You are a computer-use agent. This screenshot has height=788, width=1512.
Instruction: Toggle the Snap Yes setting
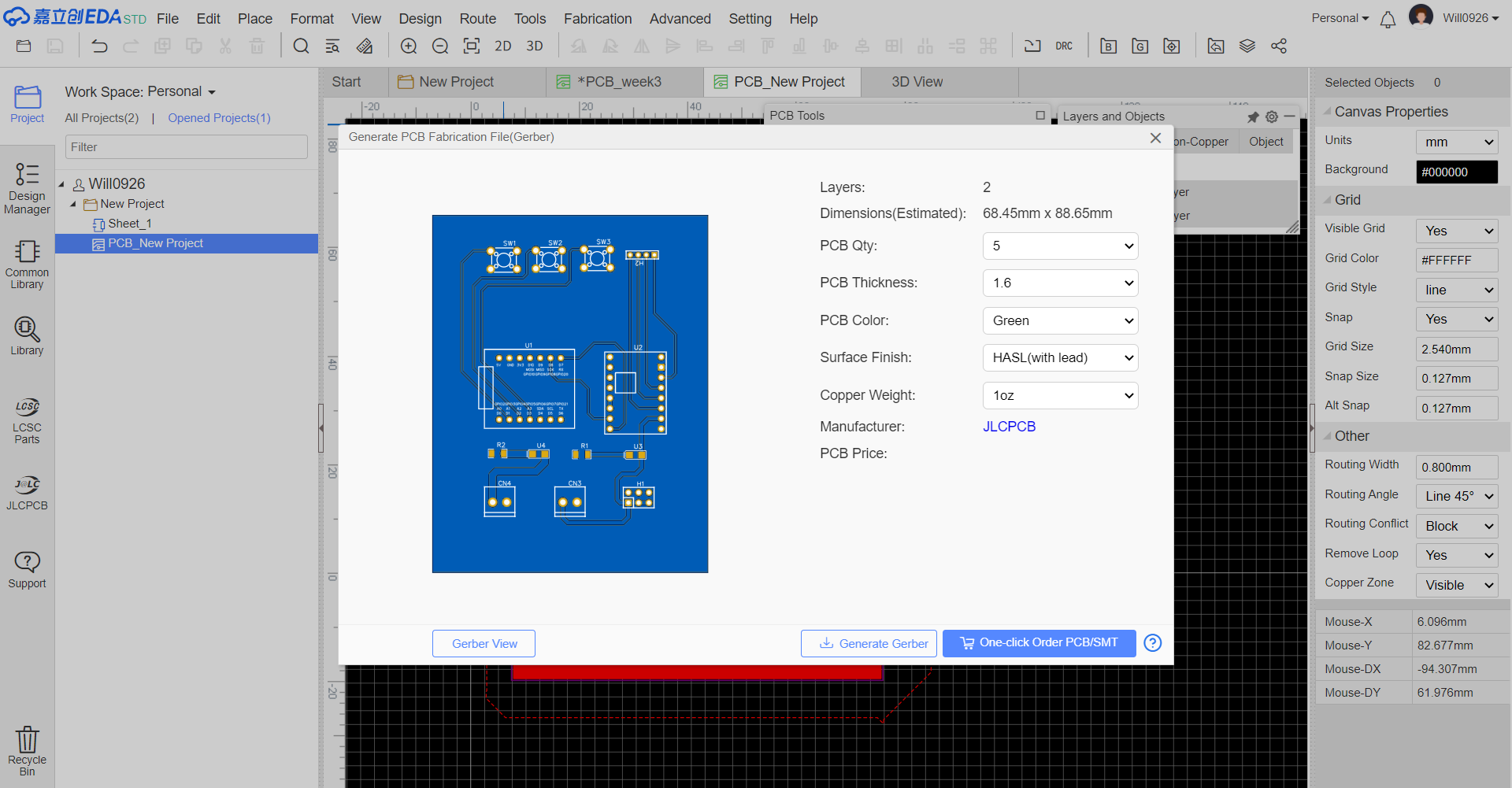tap(1456, 319)
